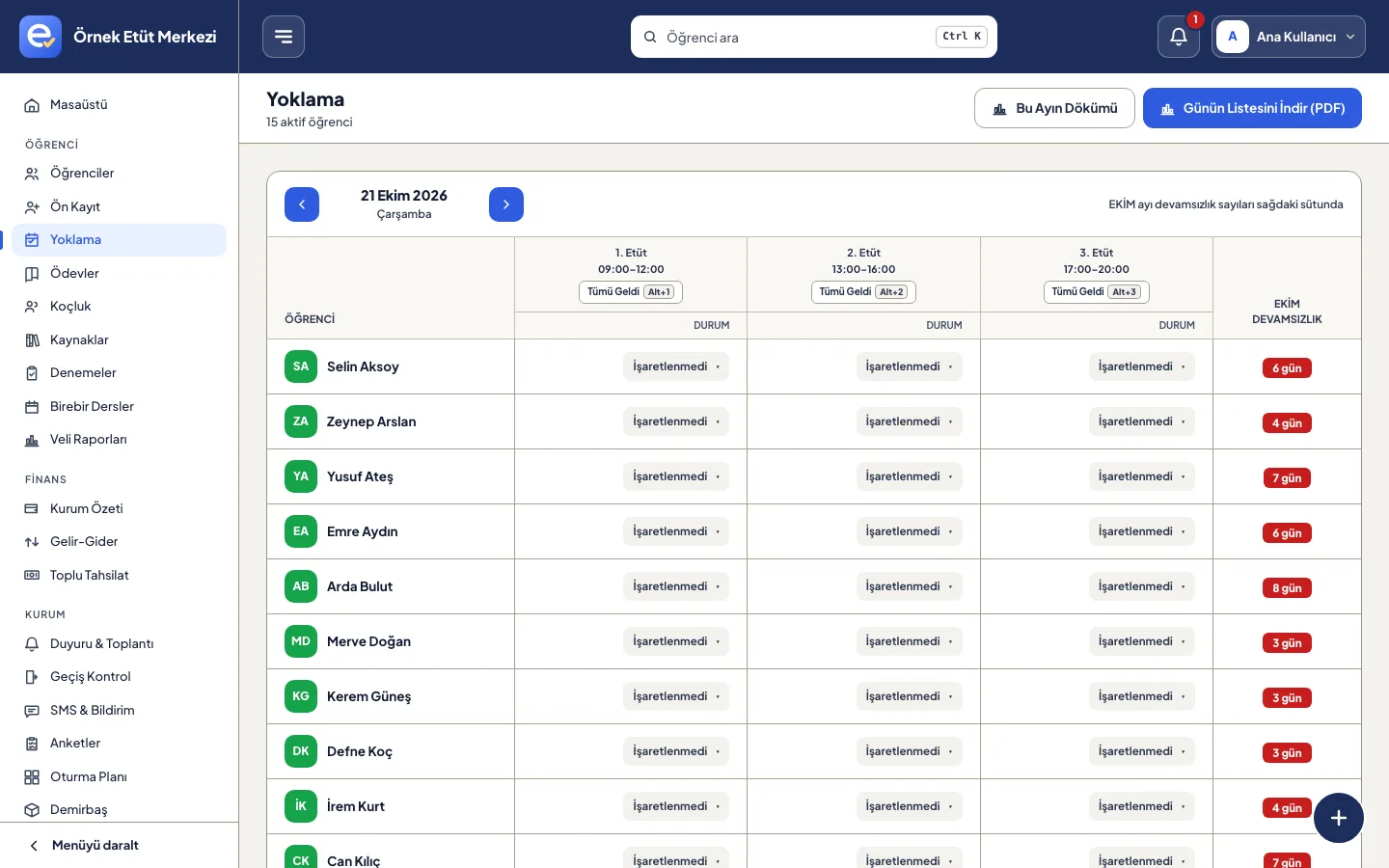This screenshot has width=1389, height=868.
Task: Click the Koçluk sidebar icon
Action: point(32,307)
